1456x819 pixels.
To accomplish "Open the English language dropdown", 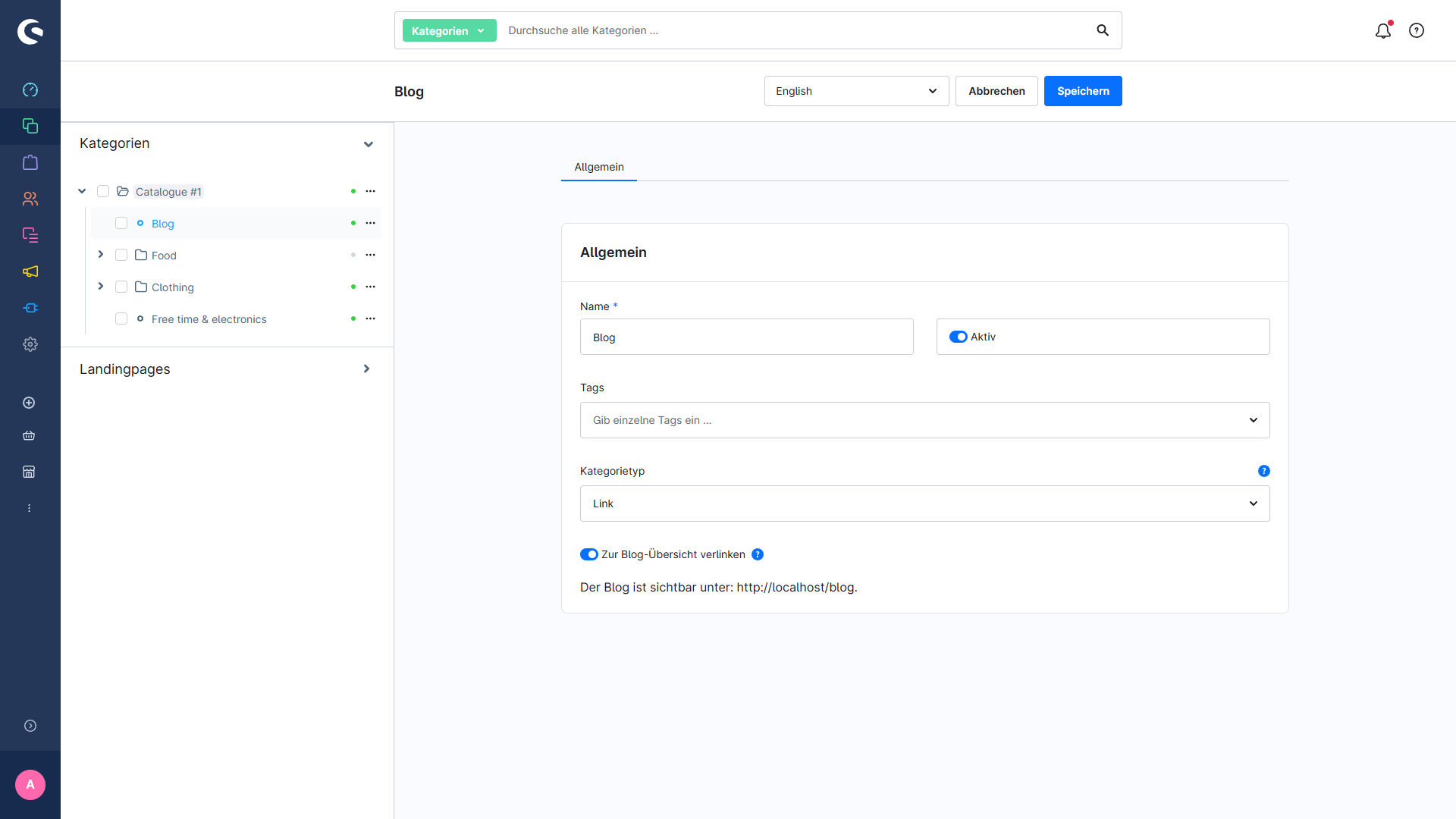I will pyautogui.click(x=856, y=91).
